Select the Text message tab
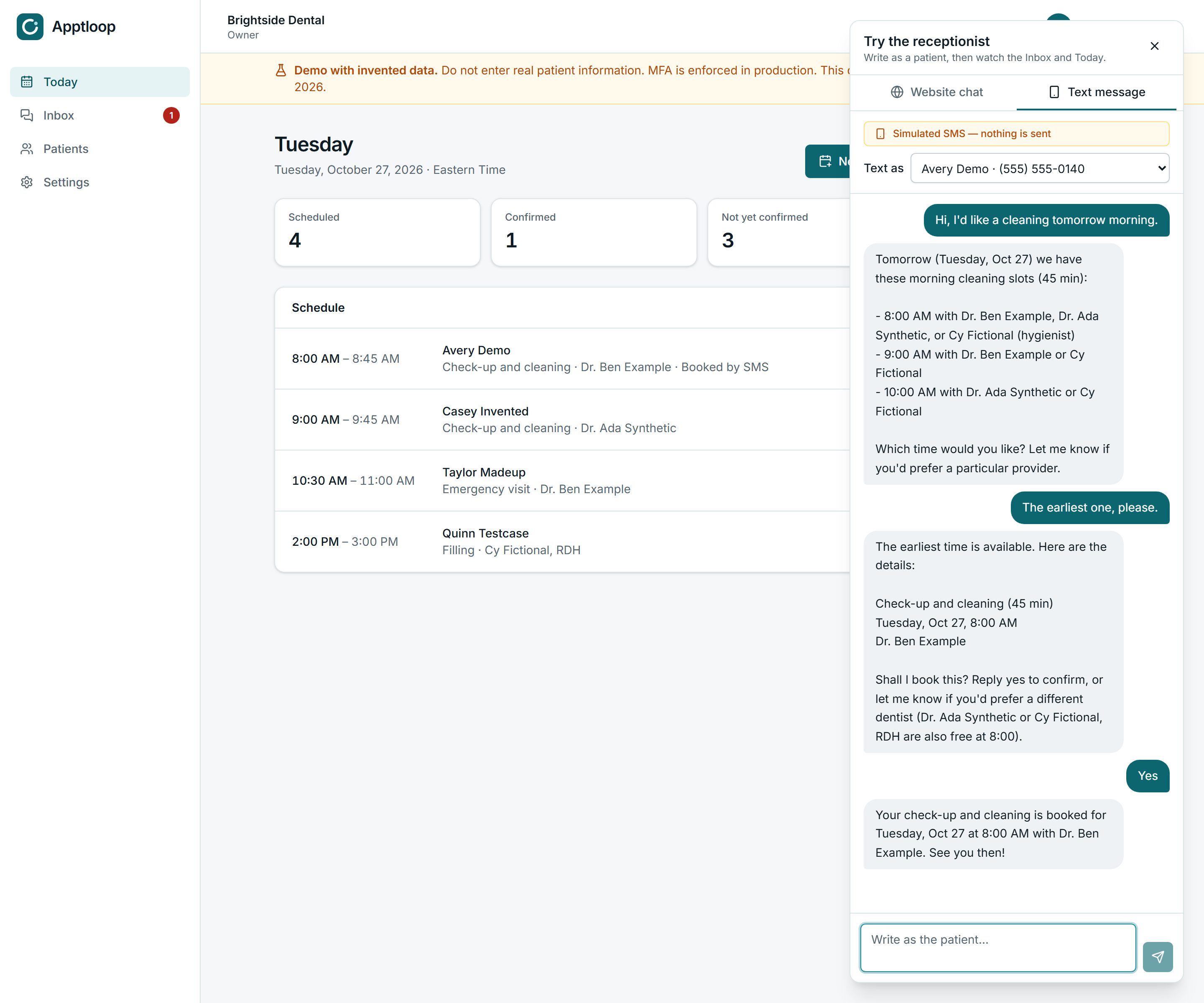Image resolution: width=1204 pixels, height=1003 pixels. [1096, 92]
